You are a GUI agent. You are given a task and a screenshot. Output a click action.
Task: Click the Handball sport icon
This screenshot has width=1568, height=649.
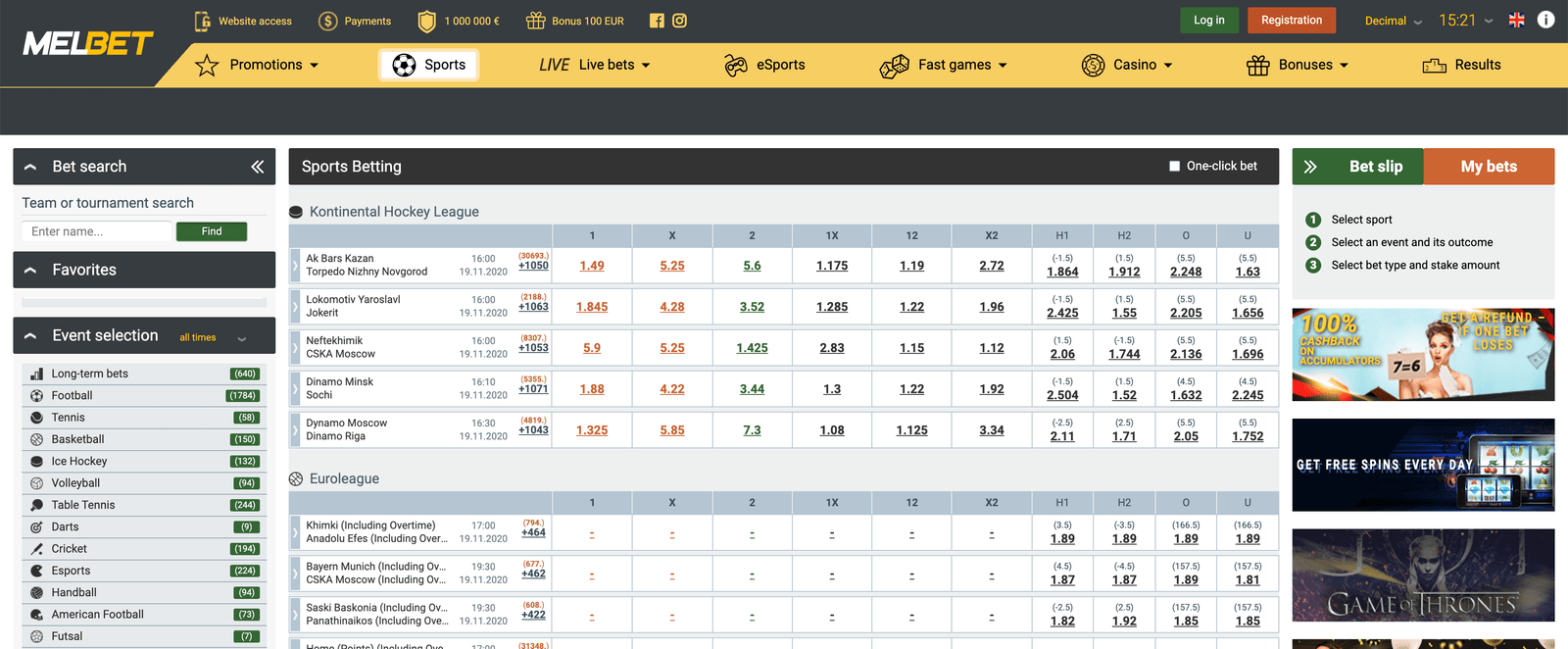coord(36,593)
